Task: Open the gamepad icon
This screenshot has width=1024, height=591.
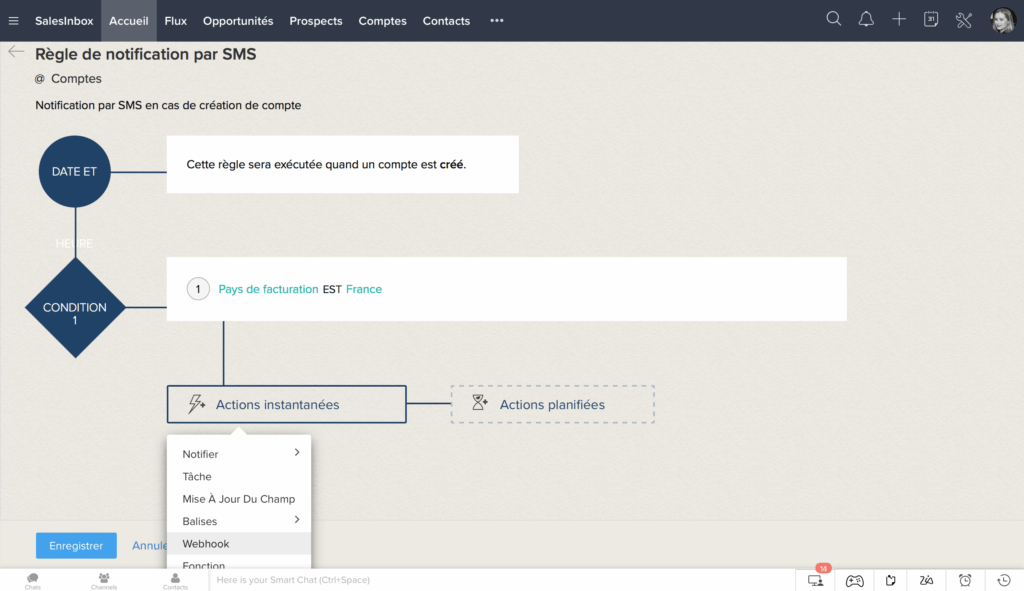Action: tap(854, 580)
